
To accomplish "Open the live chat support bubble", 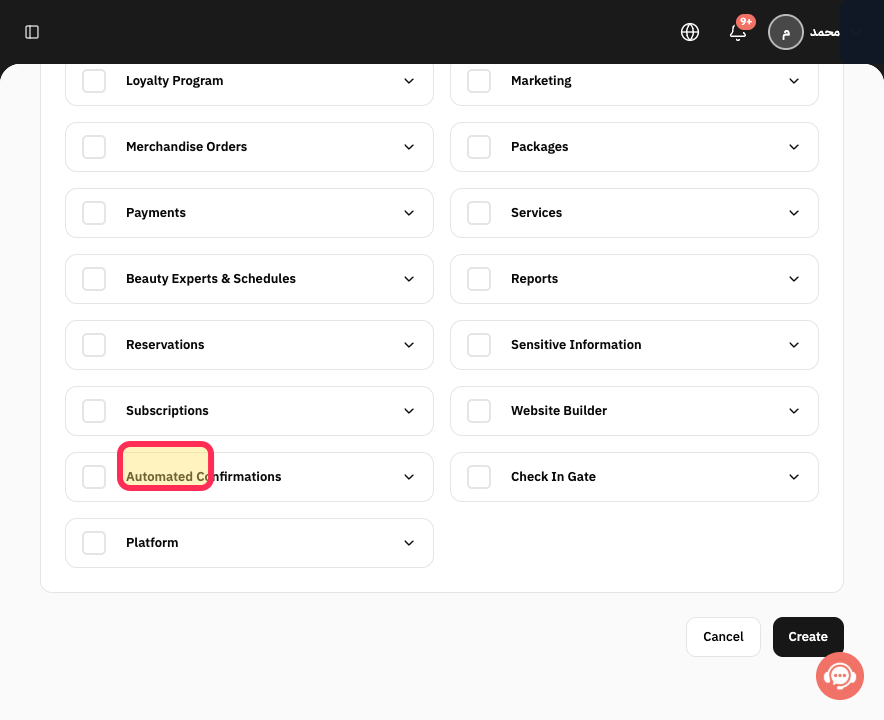I will point(839,676).
